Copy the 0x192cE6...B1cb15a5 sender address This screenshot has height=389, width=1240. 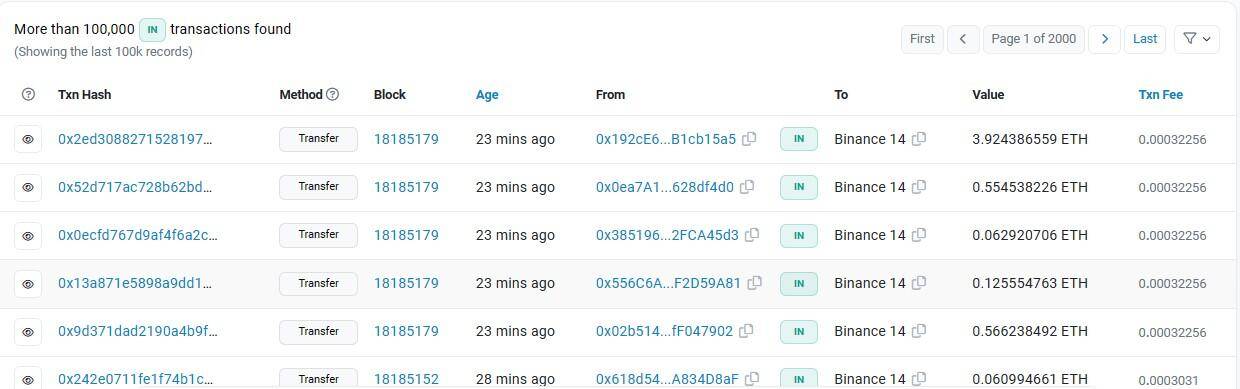[x=749, y=139]
